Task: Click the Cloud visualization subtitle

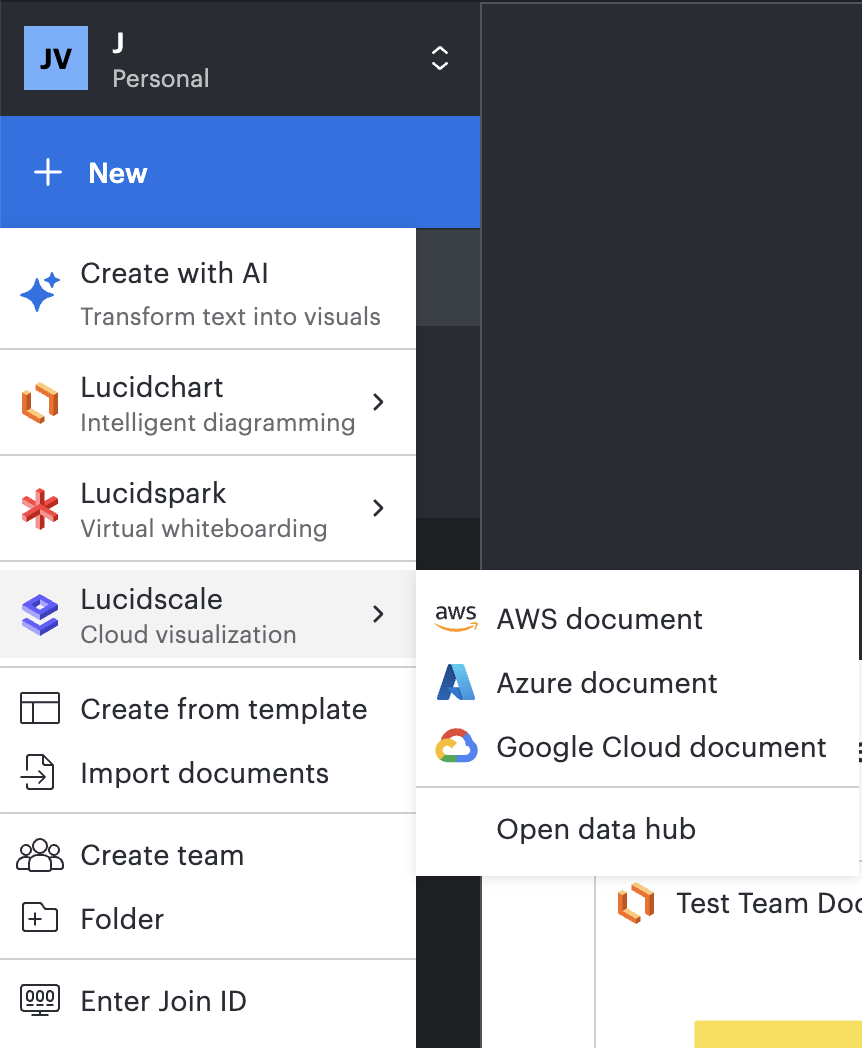Action: (x=188, y=634)
